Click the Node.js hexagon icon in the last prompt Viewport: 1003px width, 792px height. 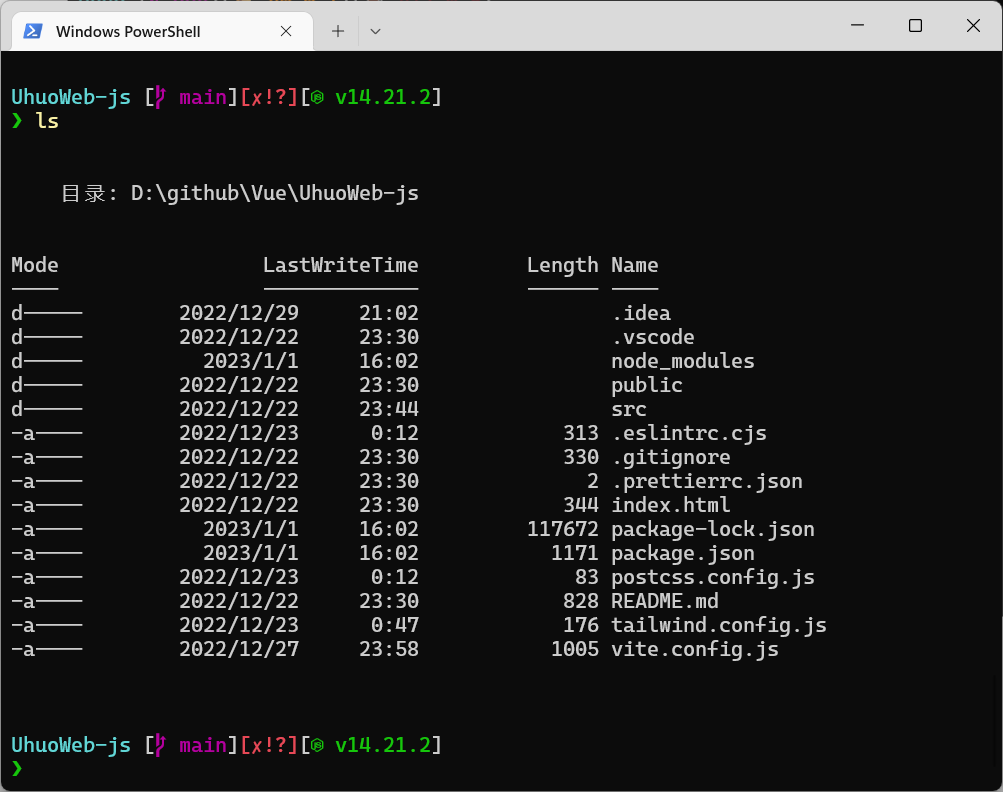317,745
